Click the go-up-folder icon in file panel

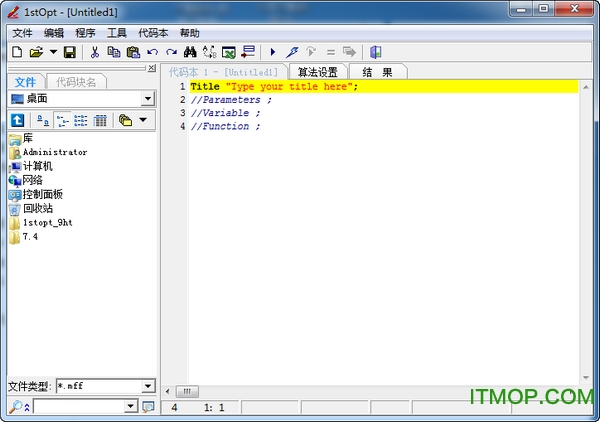pos(17,120)
